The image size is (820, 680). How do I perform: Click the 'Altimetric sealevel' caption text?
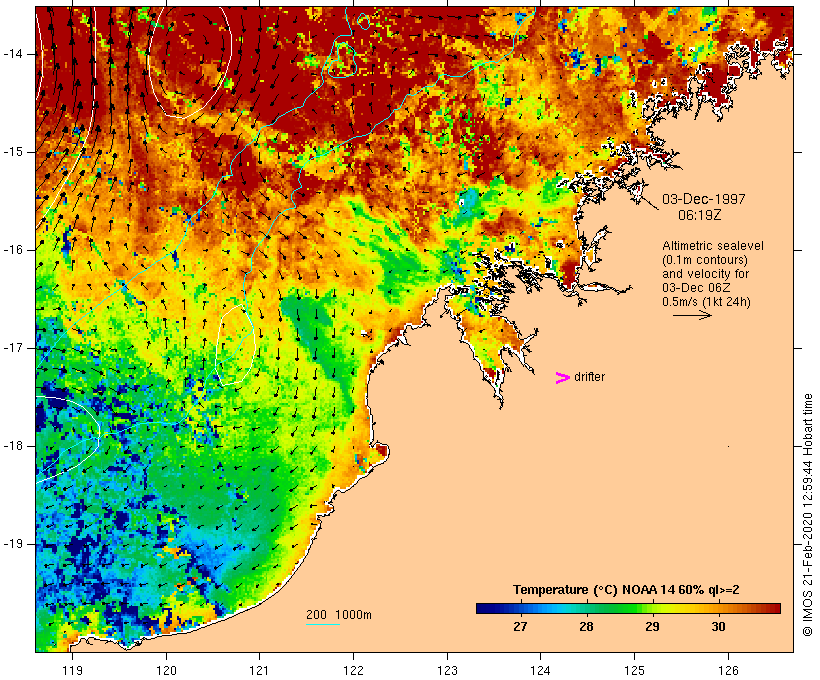[x=713, y=246]
